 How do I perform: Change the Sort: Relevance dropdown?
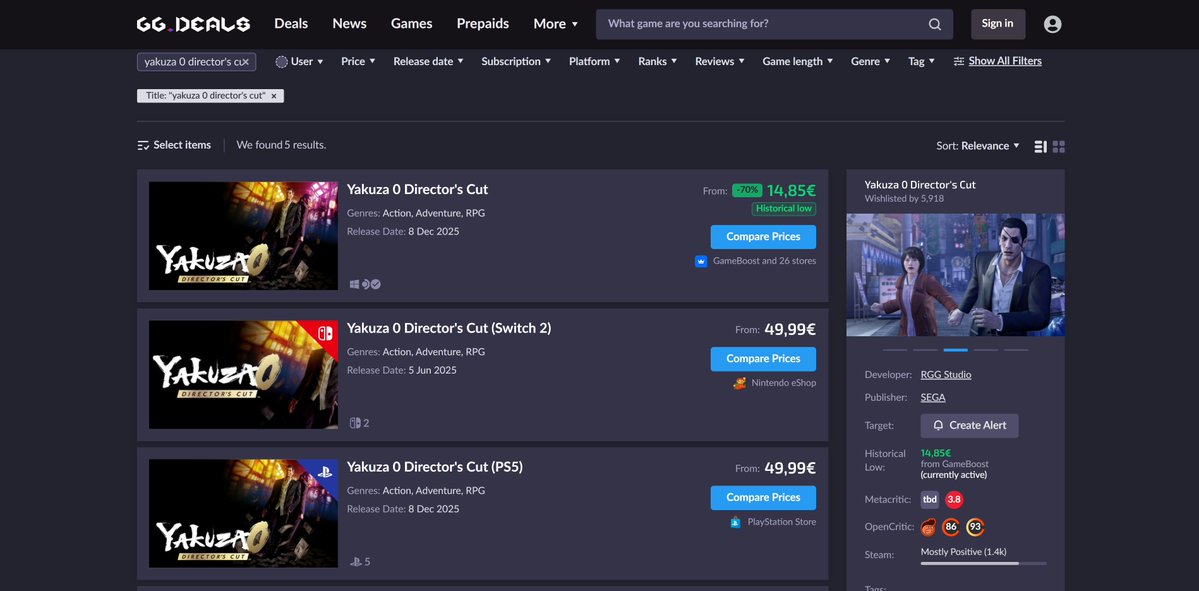(x=978, y=146)
